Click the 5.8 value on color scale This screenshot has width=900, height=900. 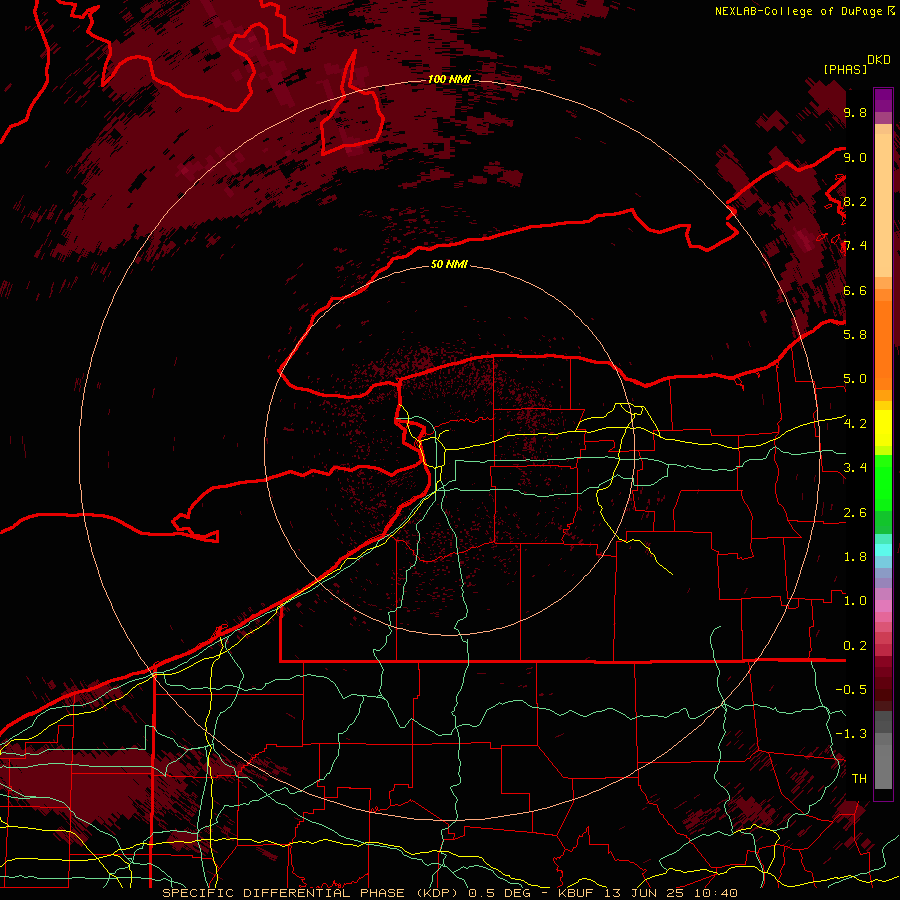855,335
